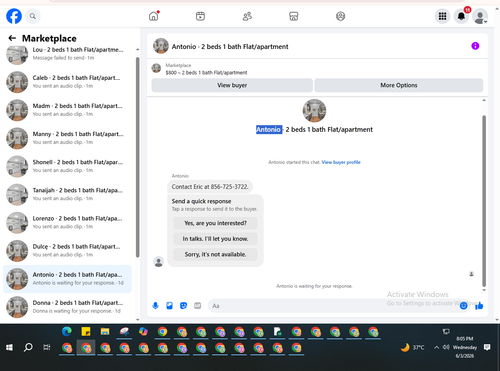Focus the Aa message input field
The width and height of the screenshot is (500, 371).
[x=332, y=306]
